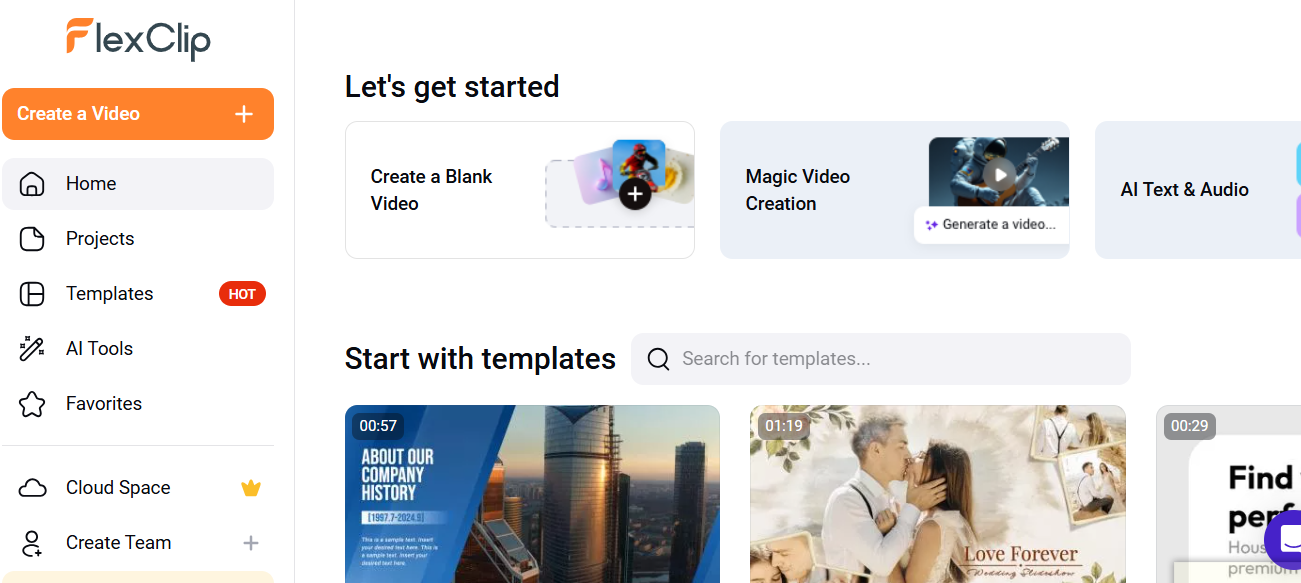The image size is (1301, 583).
Task: Click the FlexClip logo
Action: coord(138,38)
